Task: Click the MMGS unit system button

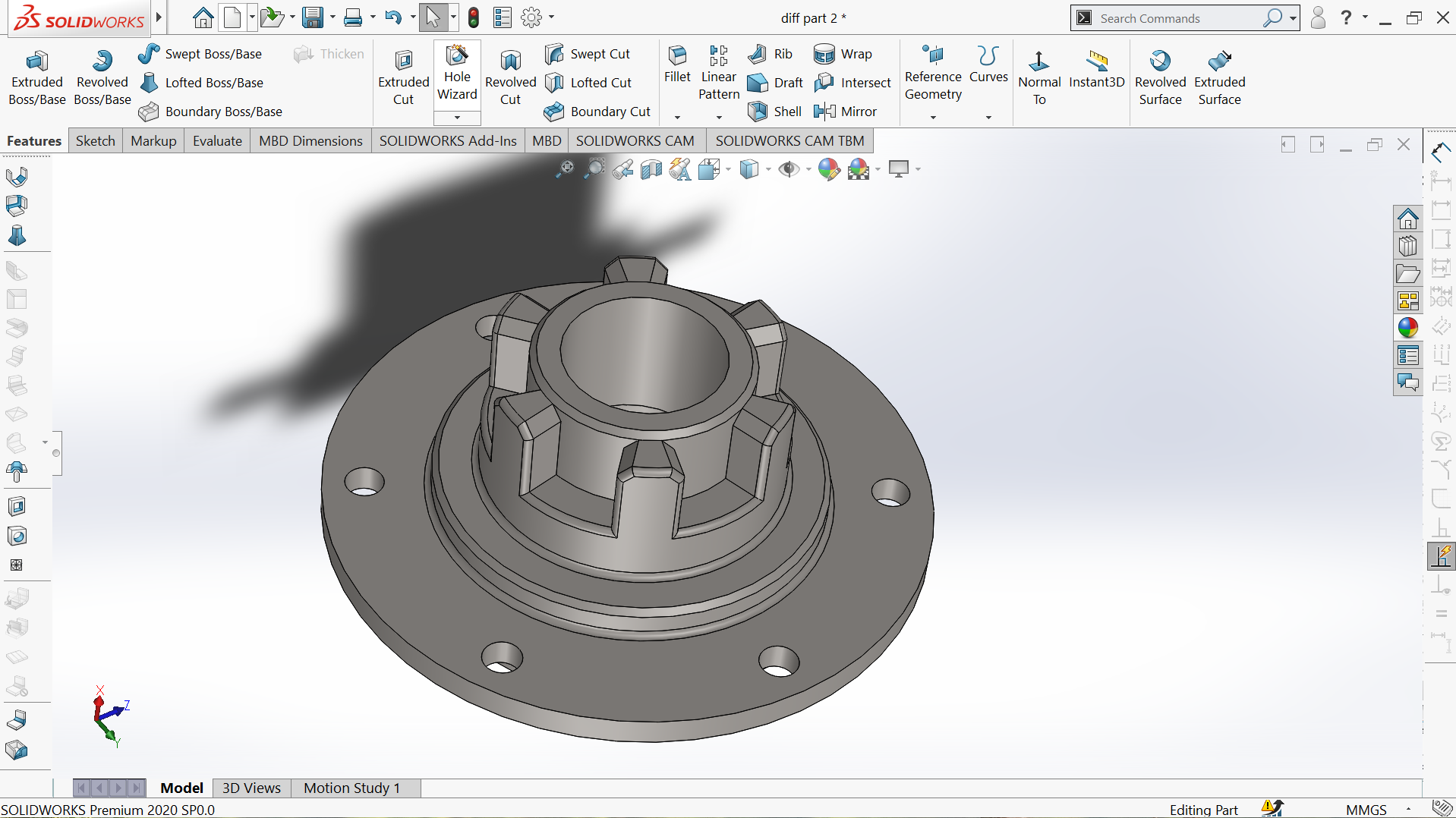Action: pyautogui.click(x=1366, y=810)
